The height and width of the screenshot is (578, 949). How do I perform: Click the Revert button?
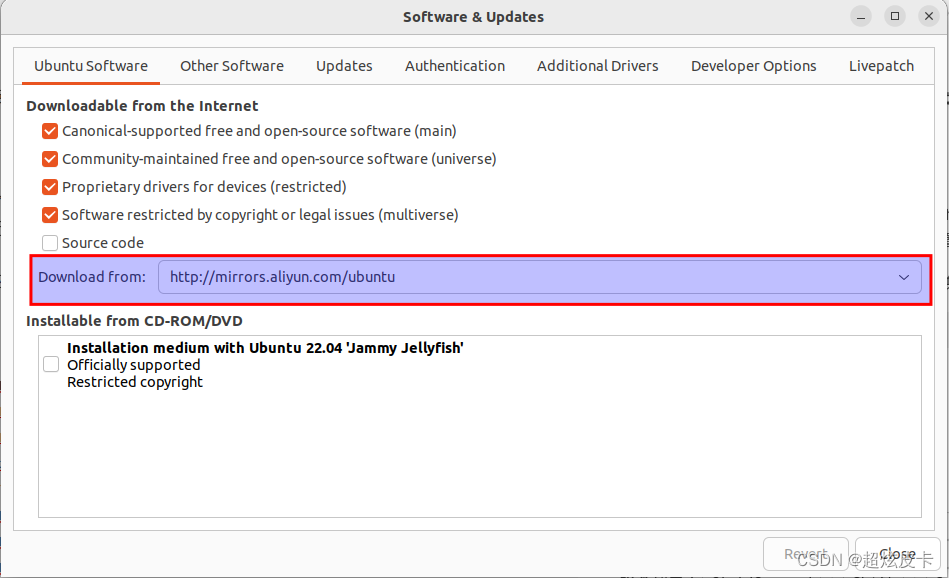click(806, 554)
